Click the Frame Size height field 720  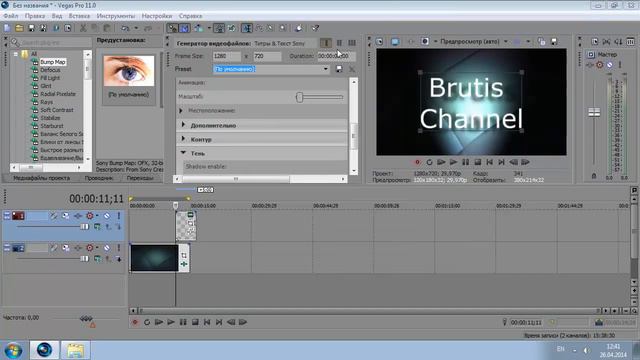(267, 56)
